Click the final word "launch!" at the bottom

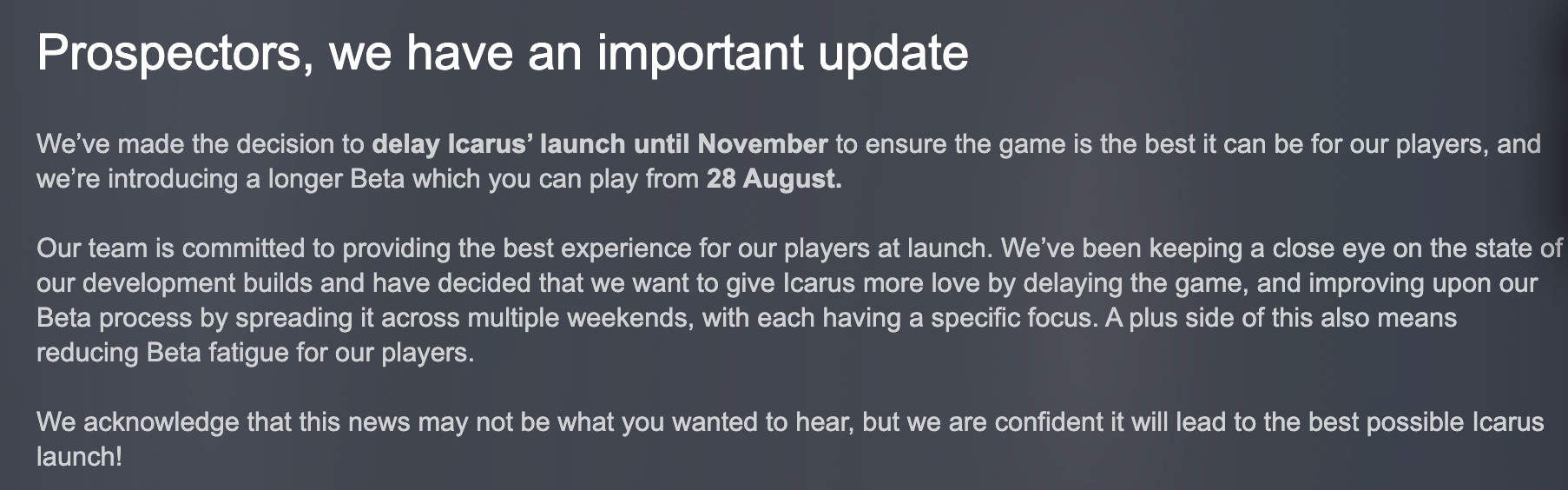pos(79,457)
